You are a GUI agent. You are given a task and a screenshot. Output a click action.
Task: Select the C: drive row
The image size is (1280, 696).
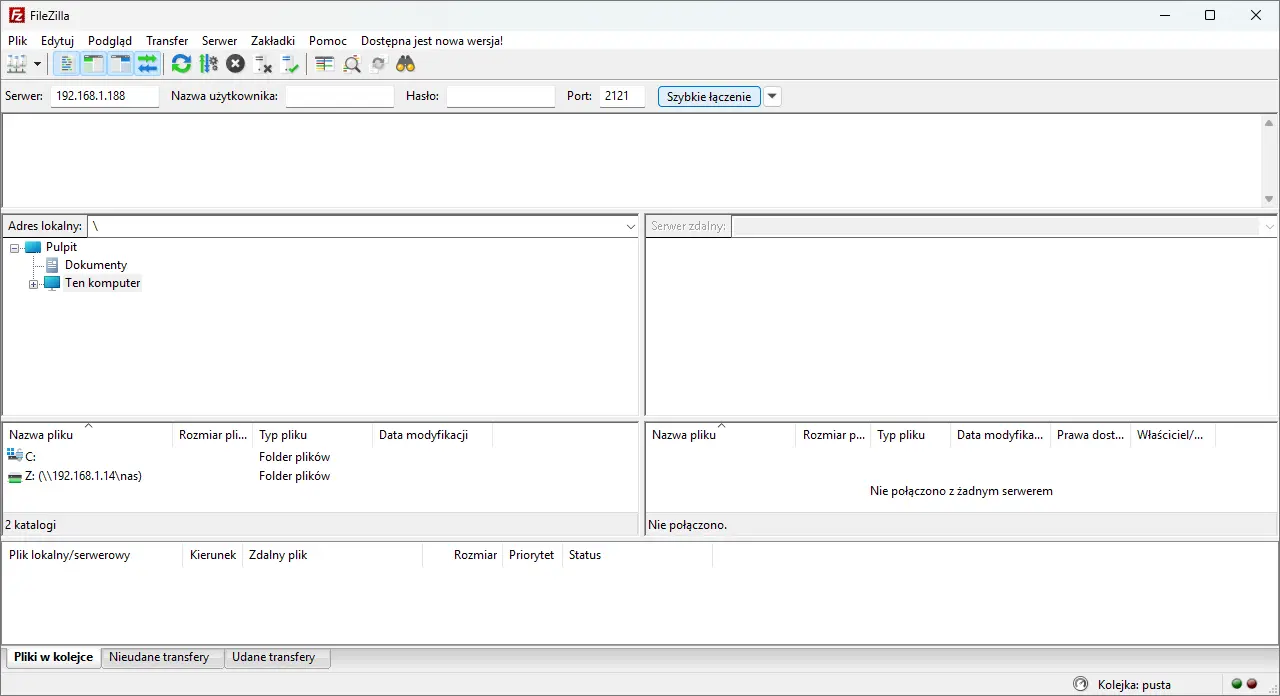(x=320, y=457)
